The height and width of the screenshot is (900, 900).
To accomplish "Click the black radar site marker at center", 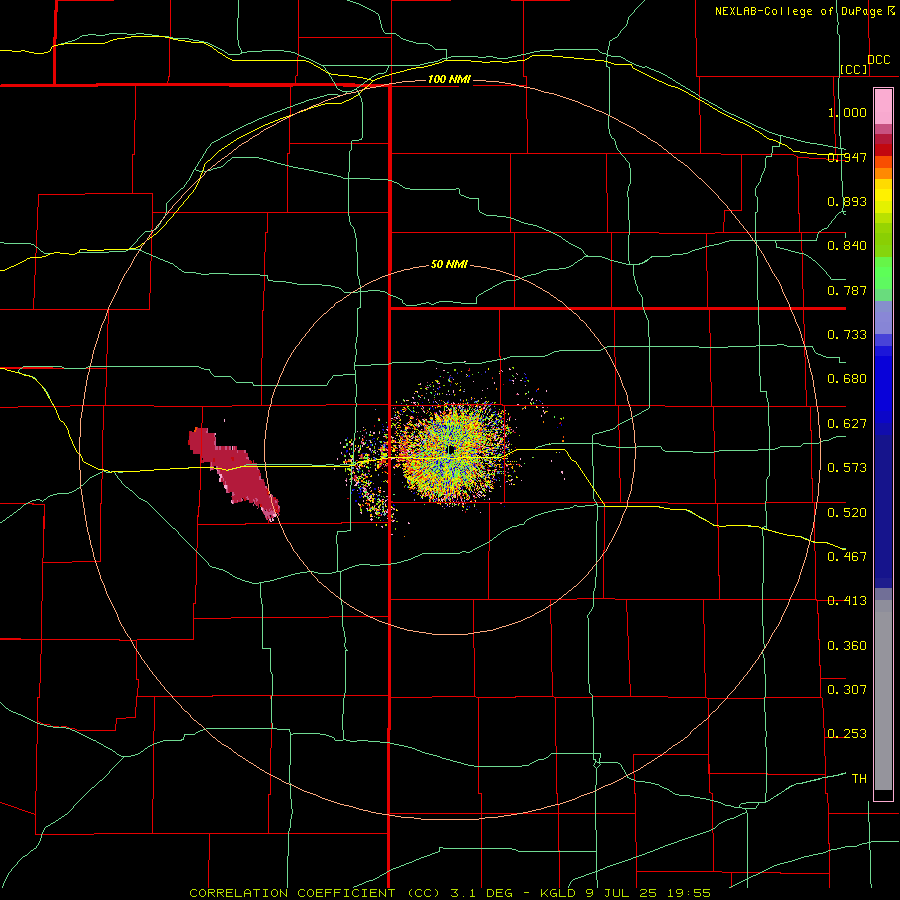I will click(451, 449).
